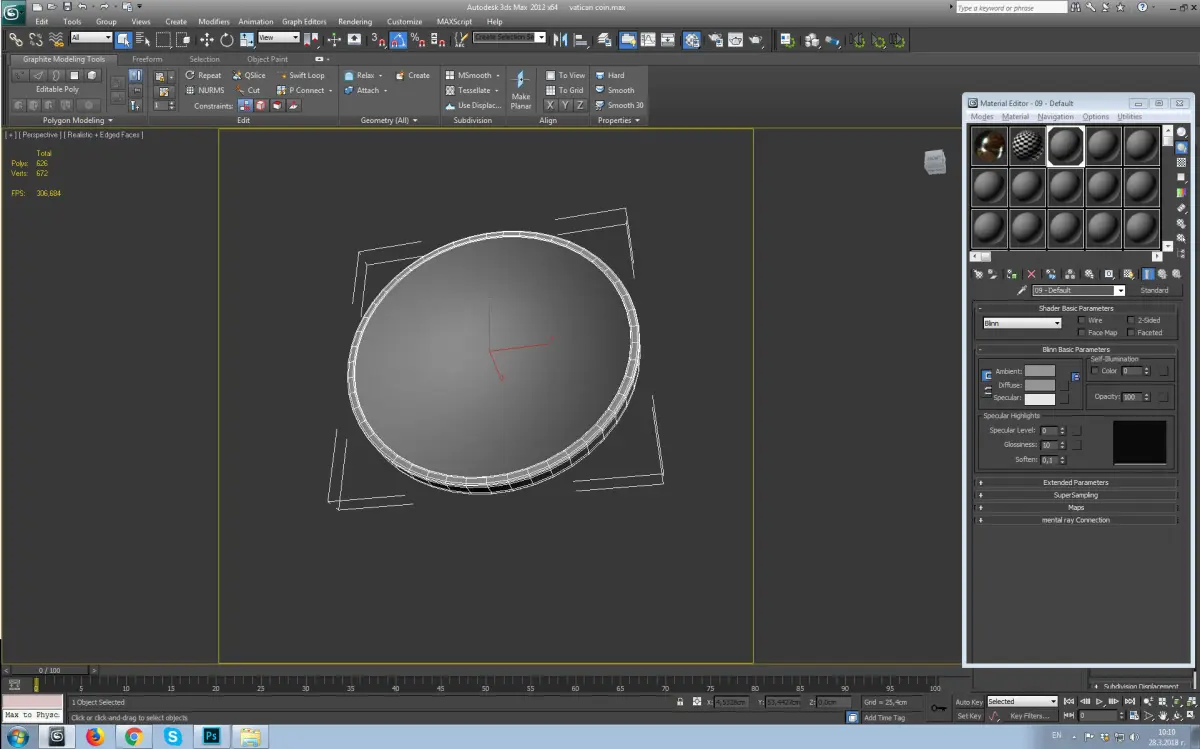Toggle the X axis align button
The height and width of the screenshot is (749, 1200).
[551, 105]
